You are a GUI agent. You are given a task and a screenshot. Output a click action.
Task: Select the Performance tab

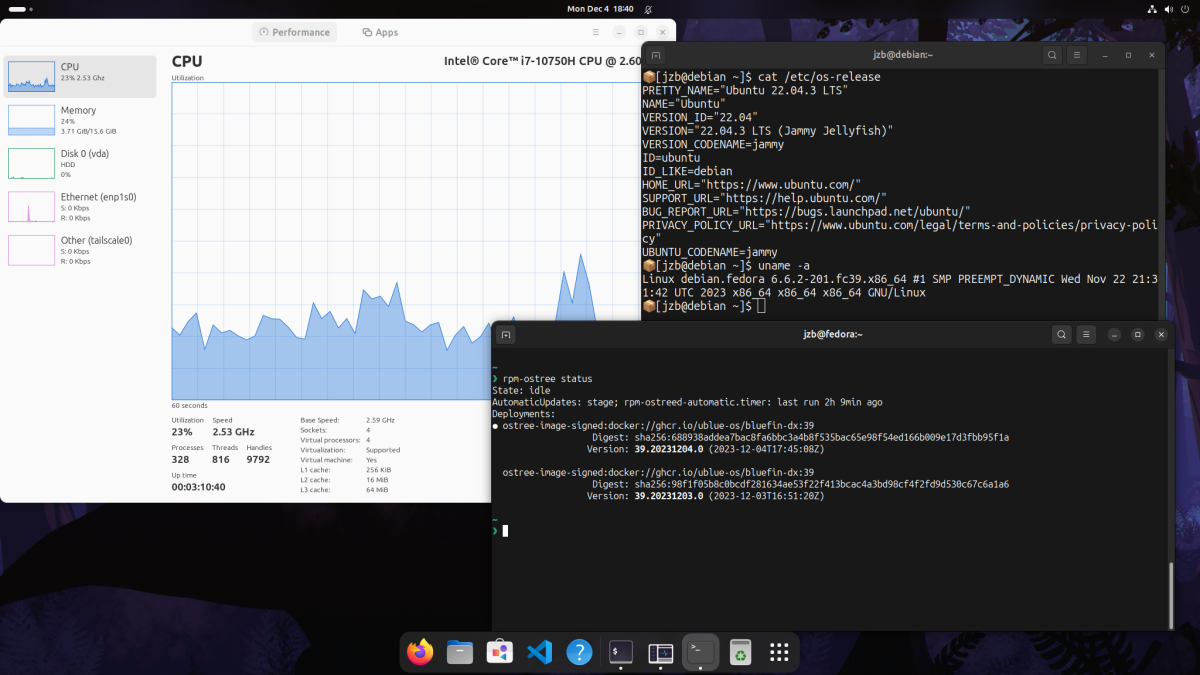pos(294,32)
